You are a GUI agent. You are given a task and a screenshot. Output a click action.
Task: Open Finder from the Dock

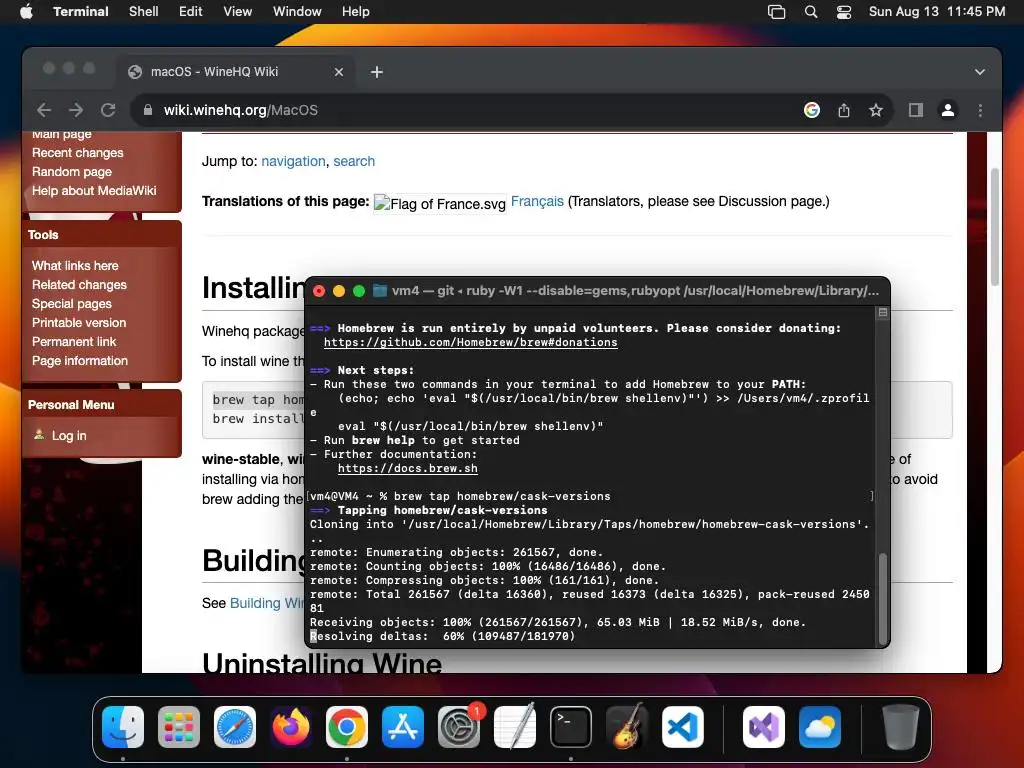123,727
